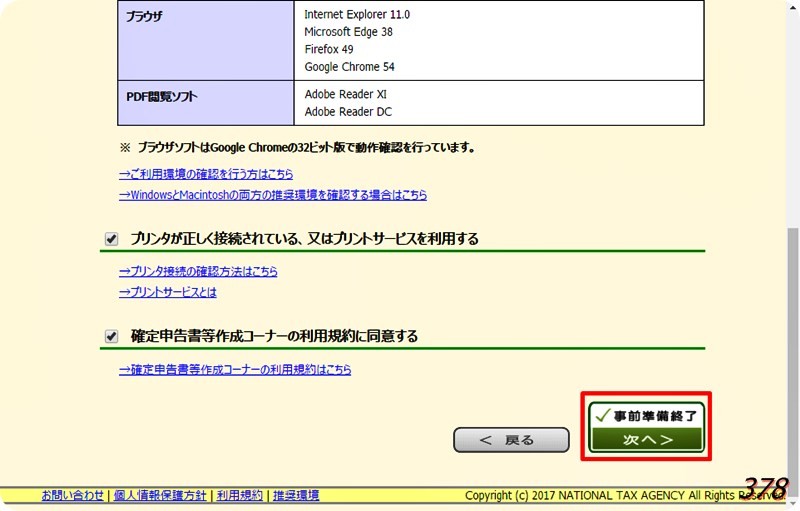Open 確定申告書等作成コーナーの利用規約はこちら link
This screenshot has width=800, height=511.
tap(235, 369)
